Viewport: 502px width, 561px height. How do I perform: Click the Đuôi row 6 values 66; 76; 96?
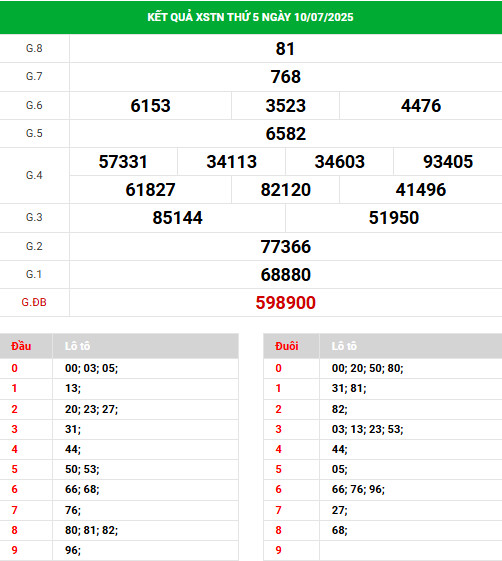tap(358, 489)
